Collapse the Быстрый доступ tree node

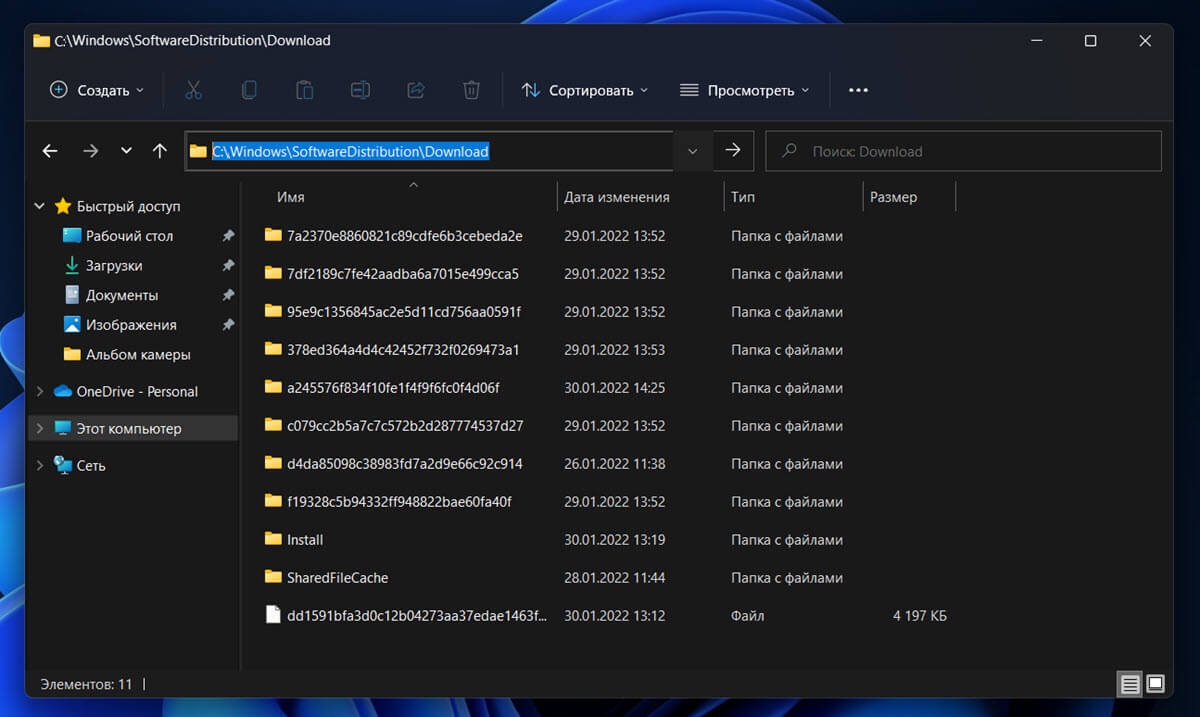(x=39, y=206)
